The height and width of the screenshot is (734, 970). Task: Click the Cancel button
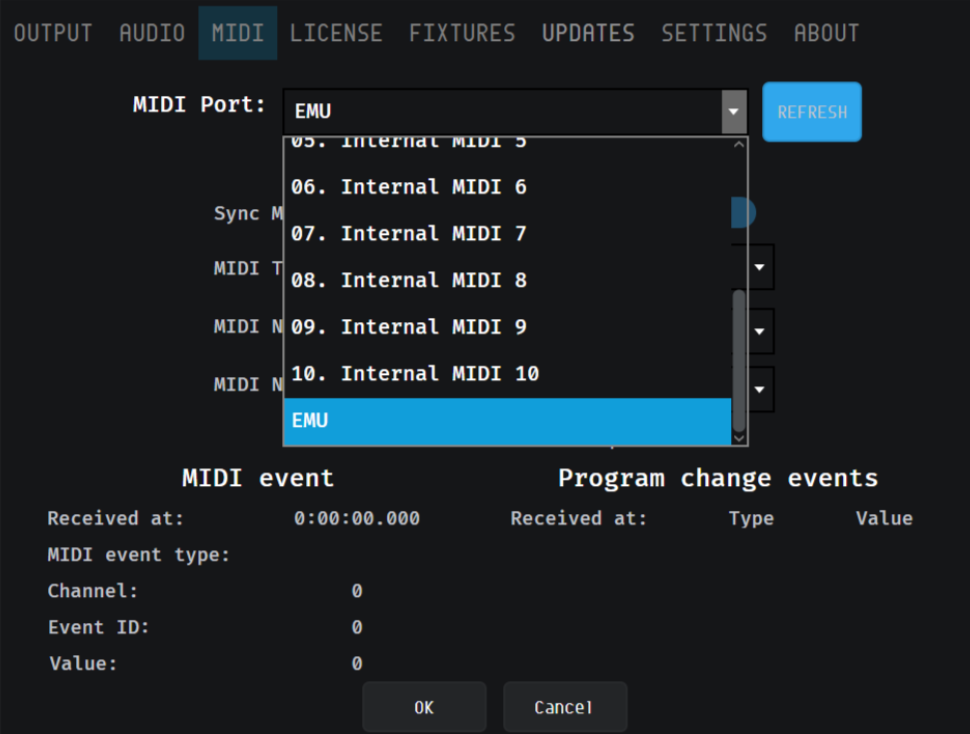[565, 707]
